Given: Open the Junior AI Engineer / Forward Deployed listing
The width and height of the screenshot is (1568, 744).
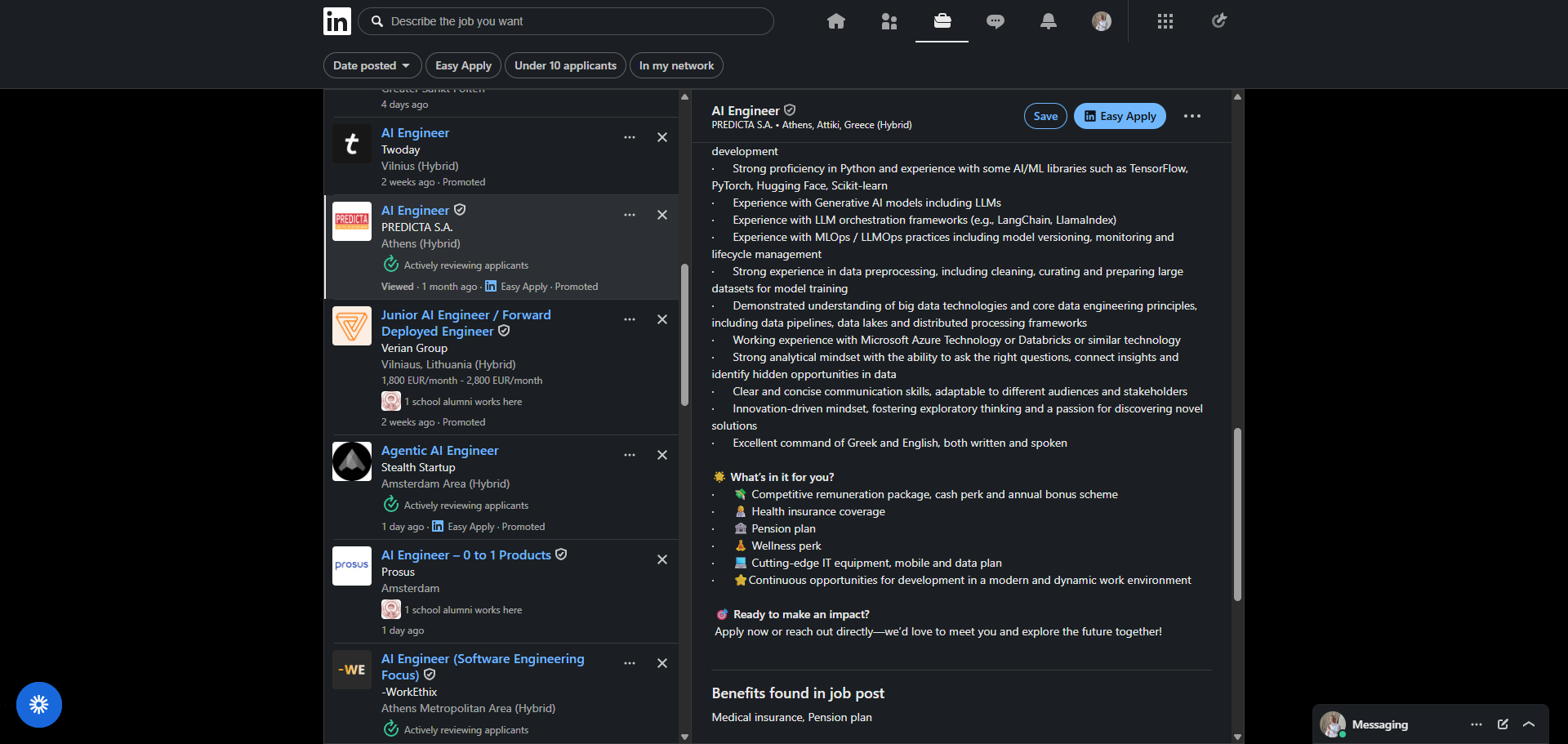Looking at the screenshot, I should [x=466, y=323].
